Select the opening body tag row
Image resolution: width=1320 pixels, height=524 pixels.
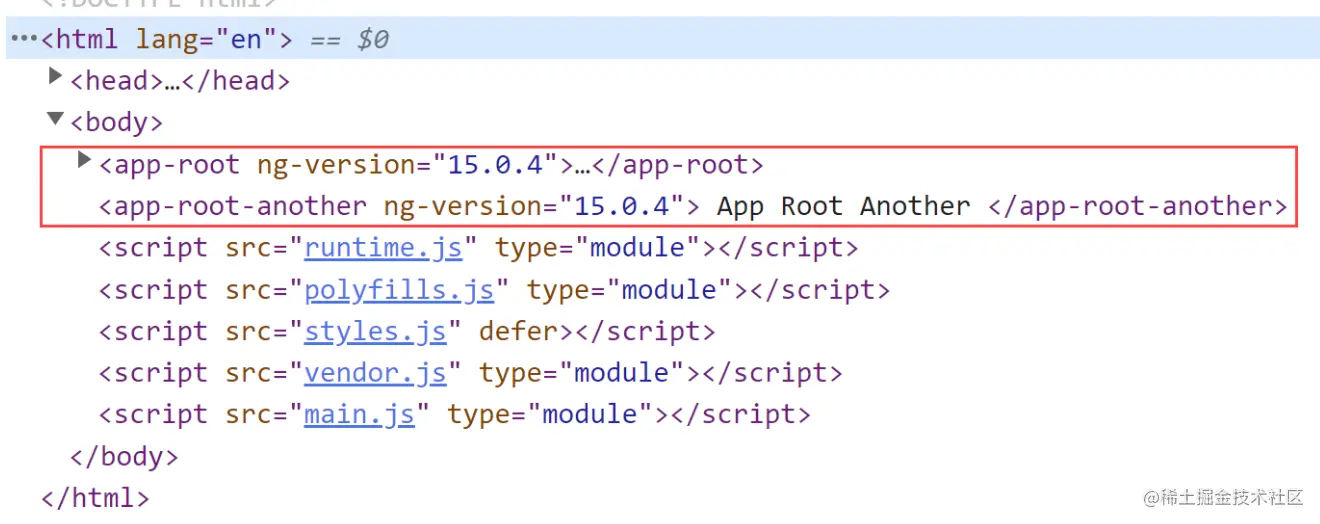(x=116, y=122)
